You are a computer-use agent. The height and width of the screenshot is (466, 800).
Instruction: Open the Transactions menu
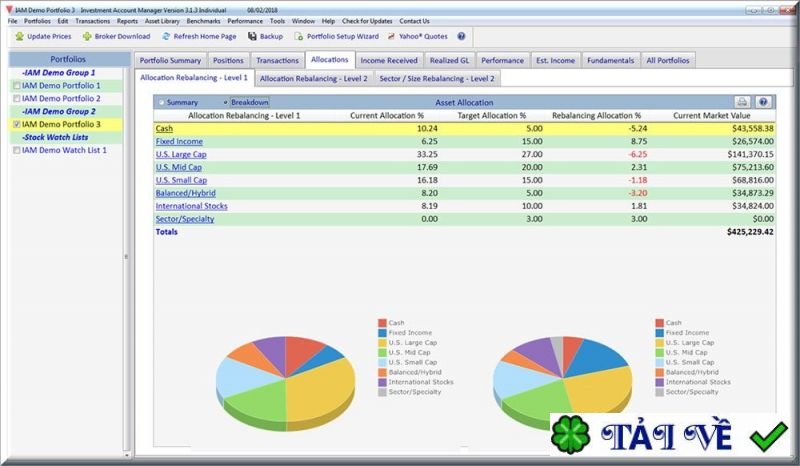point(92,21)
